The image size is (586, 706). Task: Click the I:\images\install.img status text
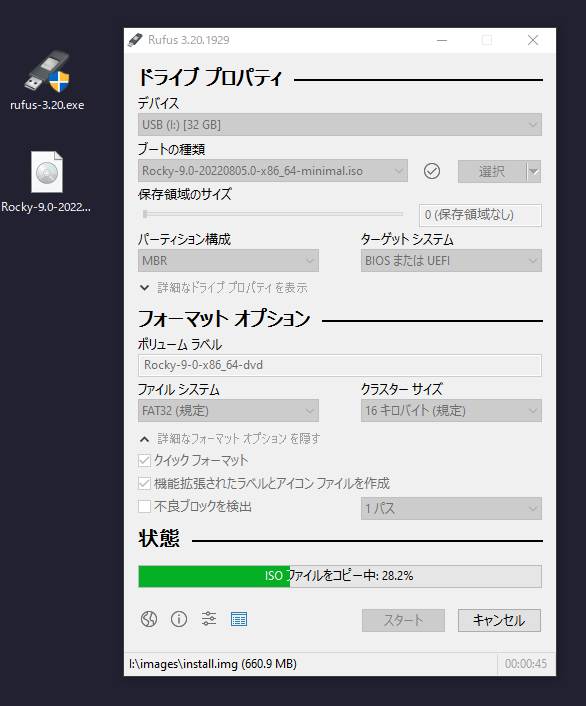213,664
